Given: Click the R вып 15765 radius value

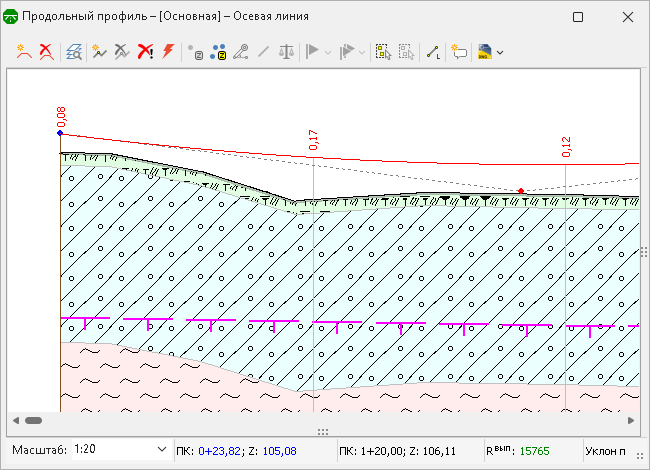Looking at the screenshot, I should [536, 451].
